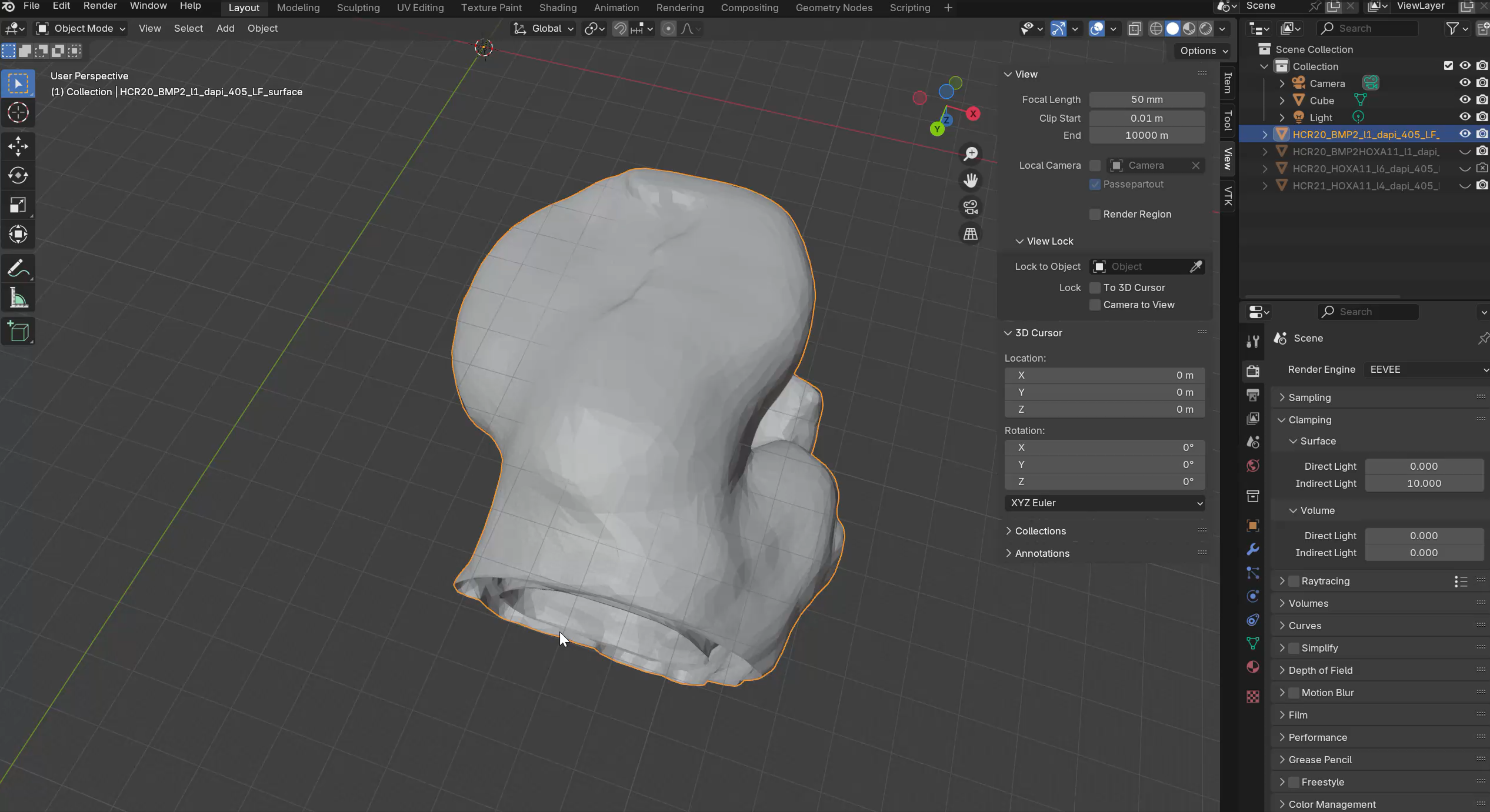1490x812 pixels.
Task: Switch to Sculpting workspace tab
Action: point(358,8)
